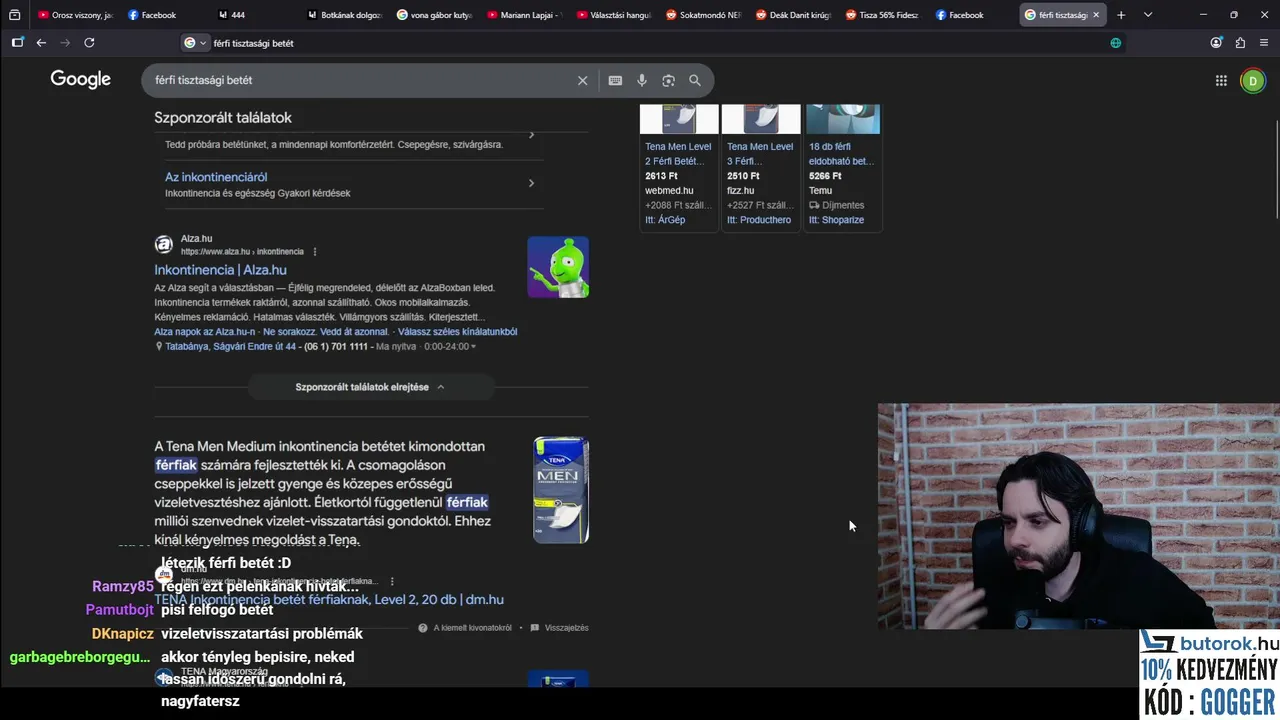Click the '(06 1) 701 1111' phone number
This screenshot has width=1280, height=720.
tap(336, 347)
